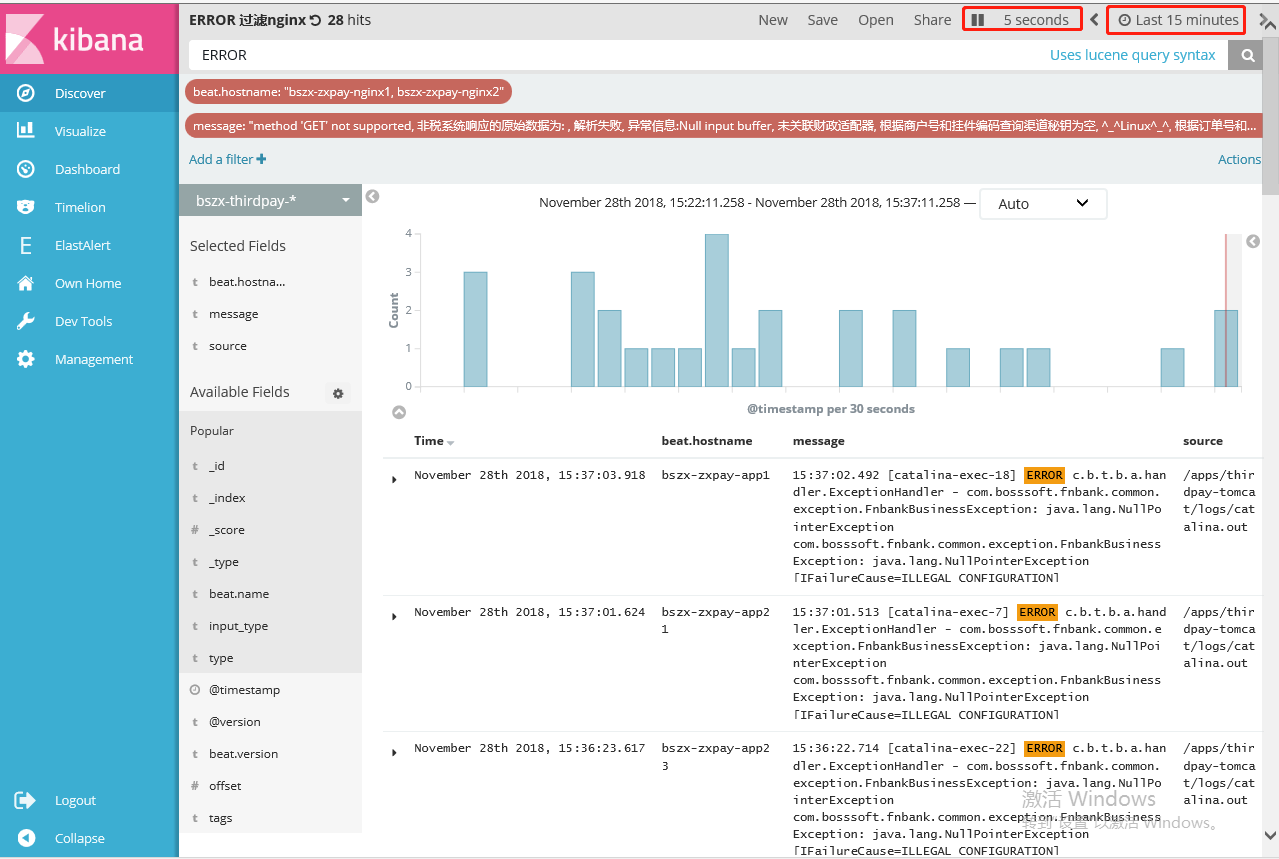Click the _id field
This screenshot has width=1279, height=859.
tap(217, 466)
